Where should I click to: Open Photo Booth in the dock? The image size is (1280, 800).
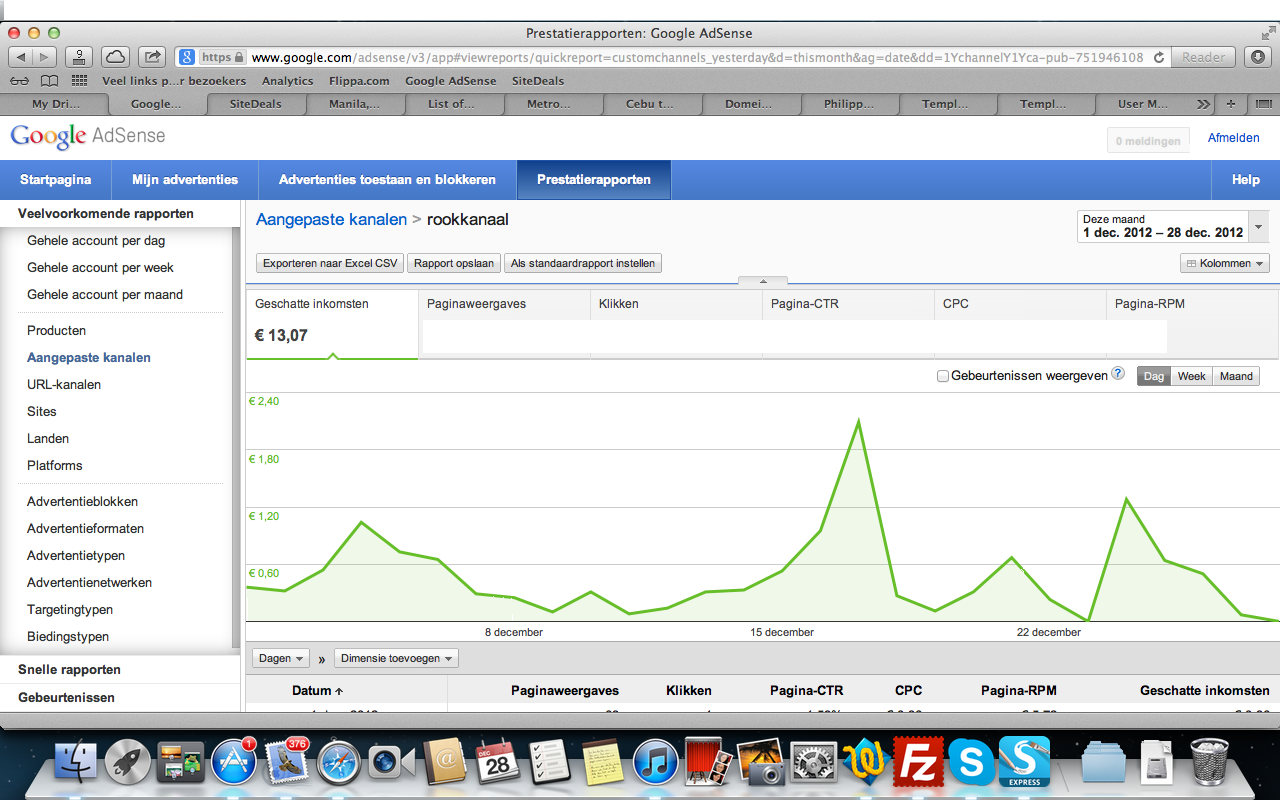point(709,763)
